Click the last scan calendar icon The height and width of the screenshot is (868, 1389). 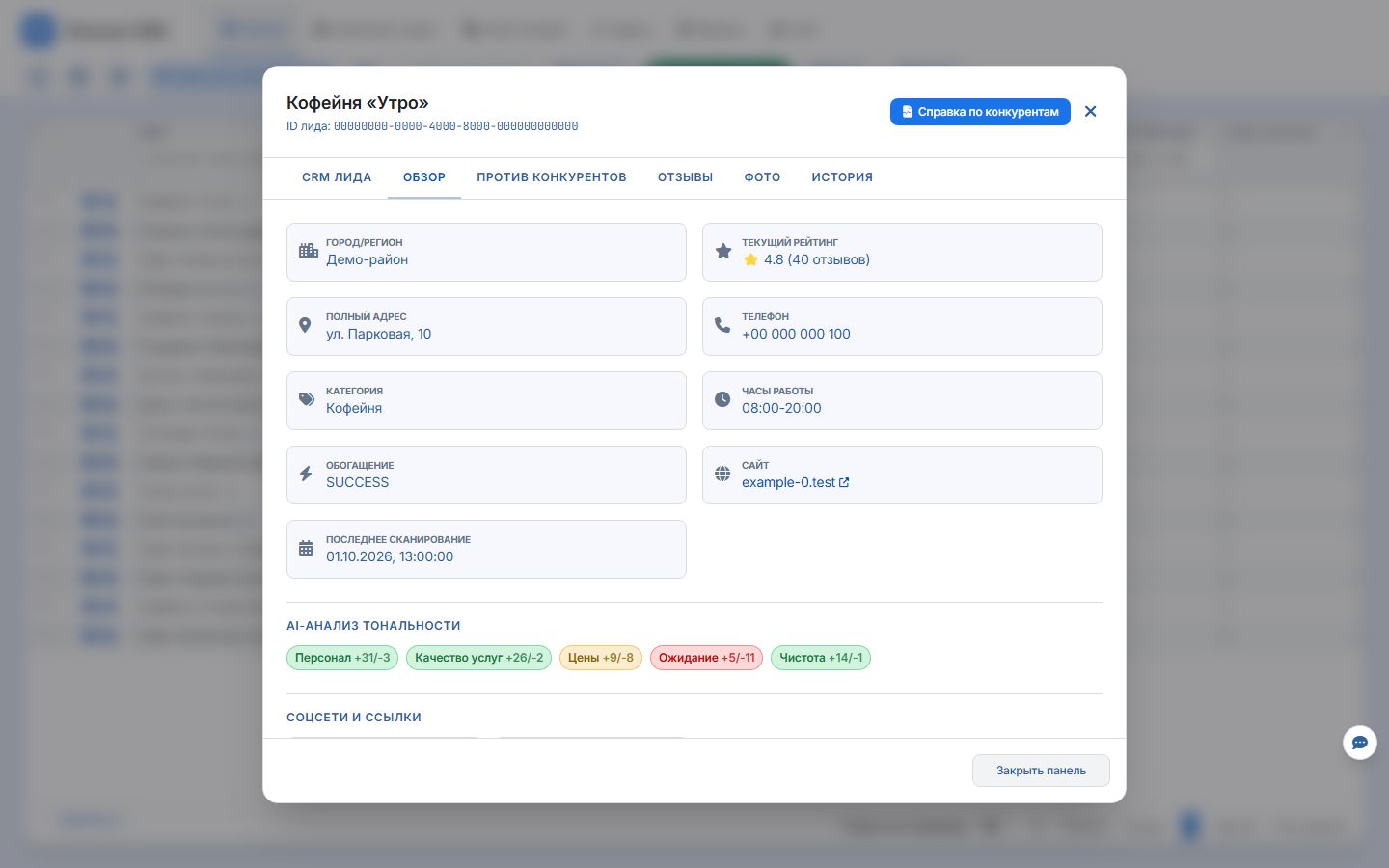306,548
